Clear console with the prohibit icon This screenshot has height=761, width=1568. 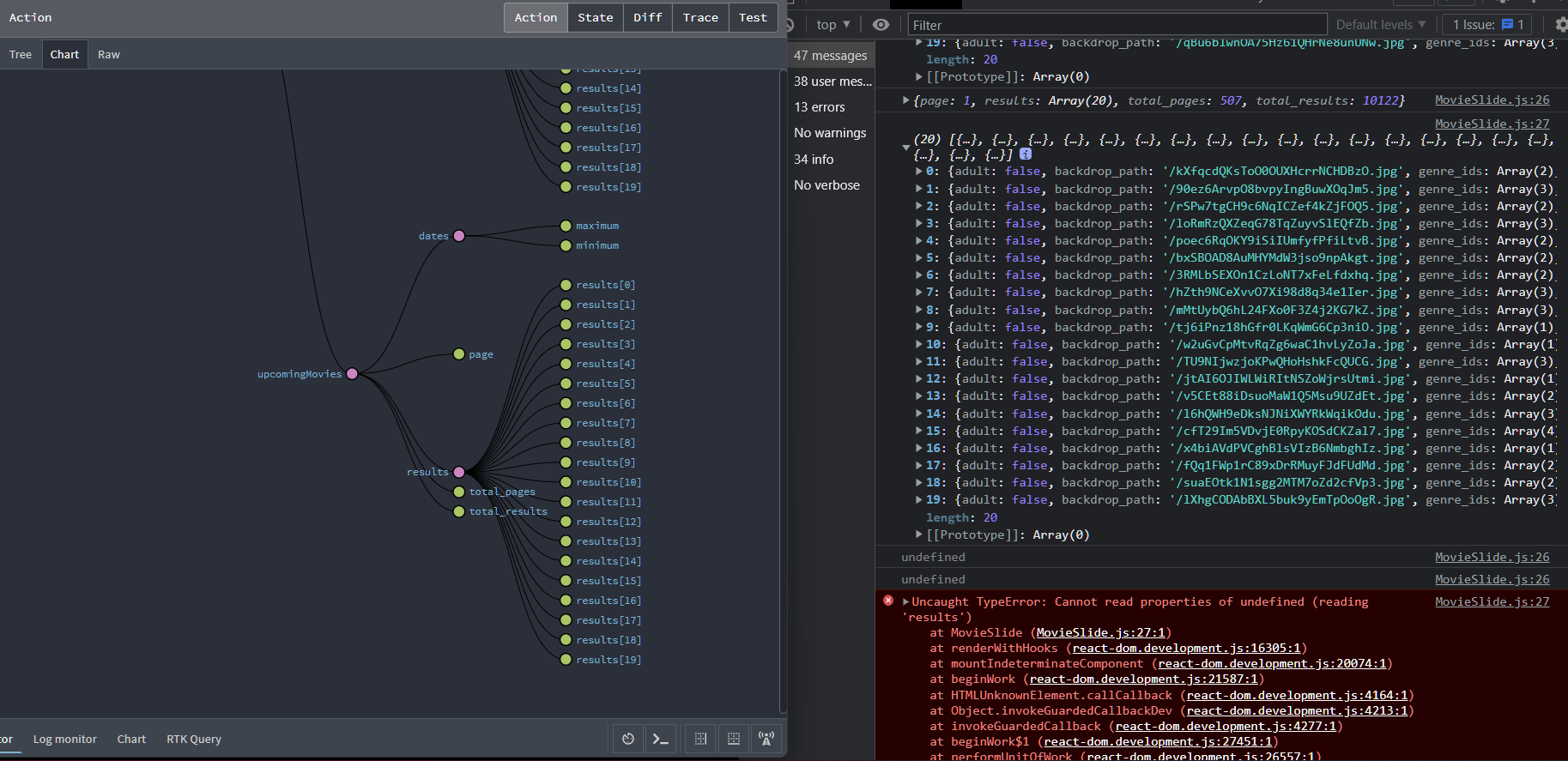click(790, 25)
